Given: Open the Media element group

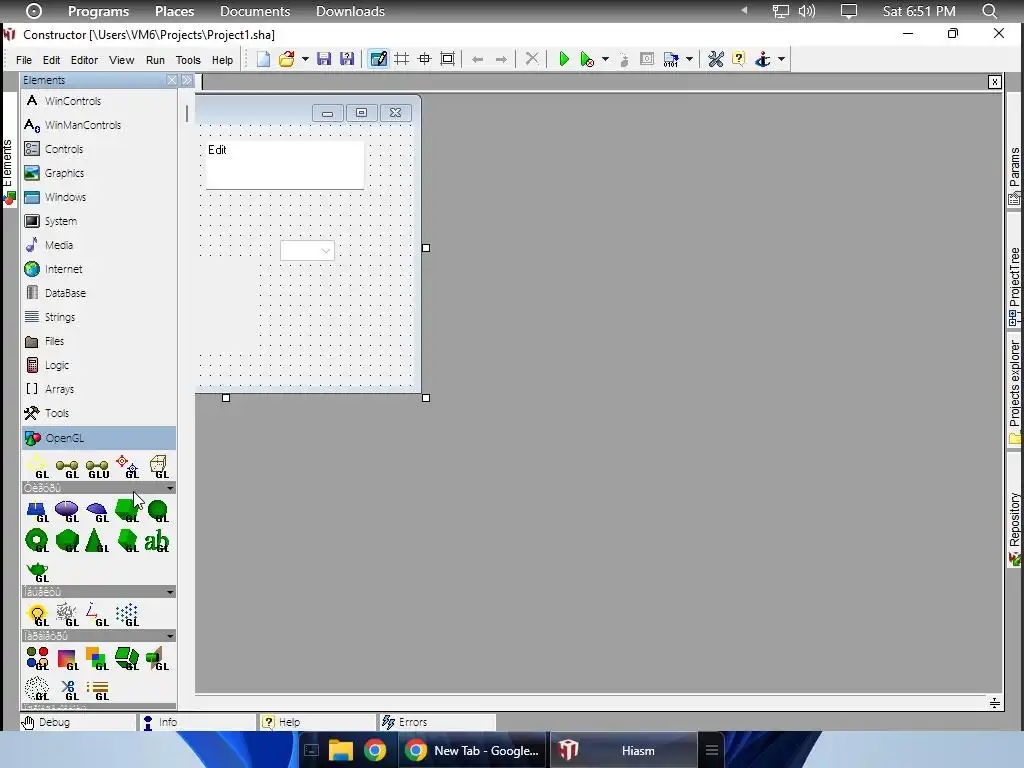Looking at the screenshot, I should pos(99,245).
